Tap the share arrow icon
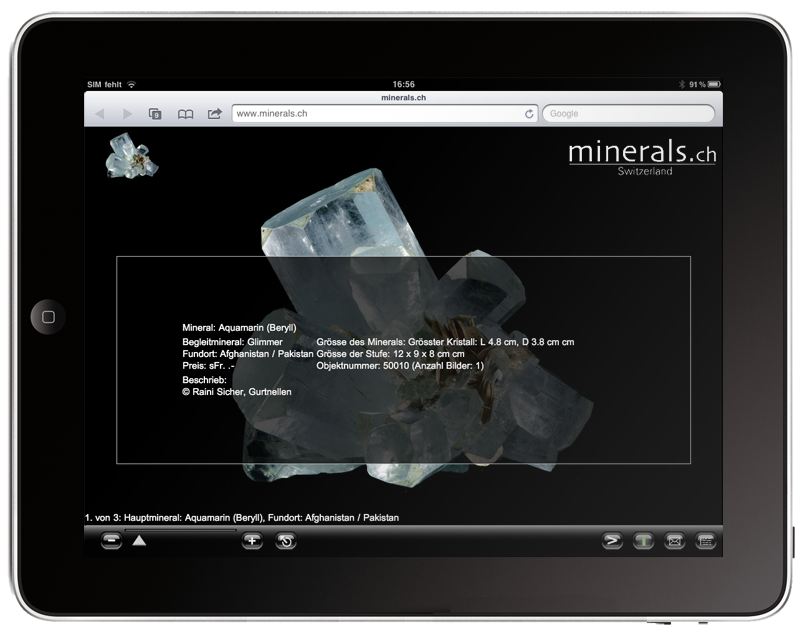Image resolution: width=800 pixels, height=628 pixels. 215,113
